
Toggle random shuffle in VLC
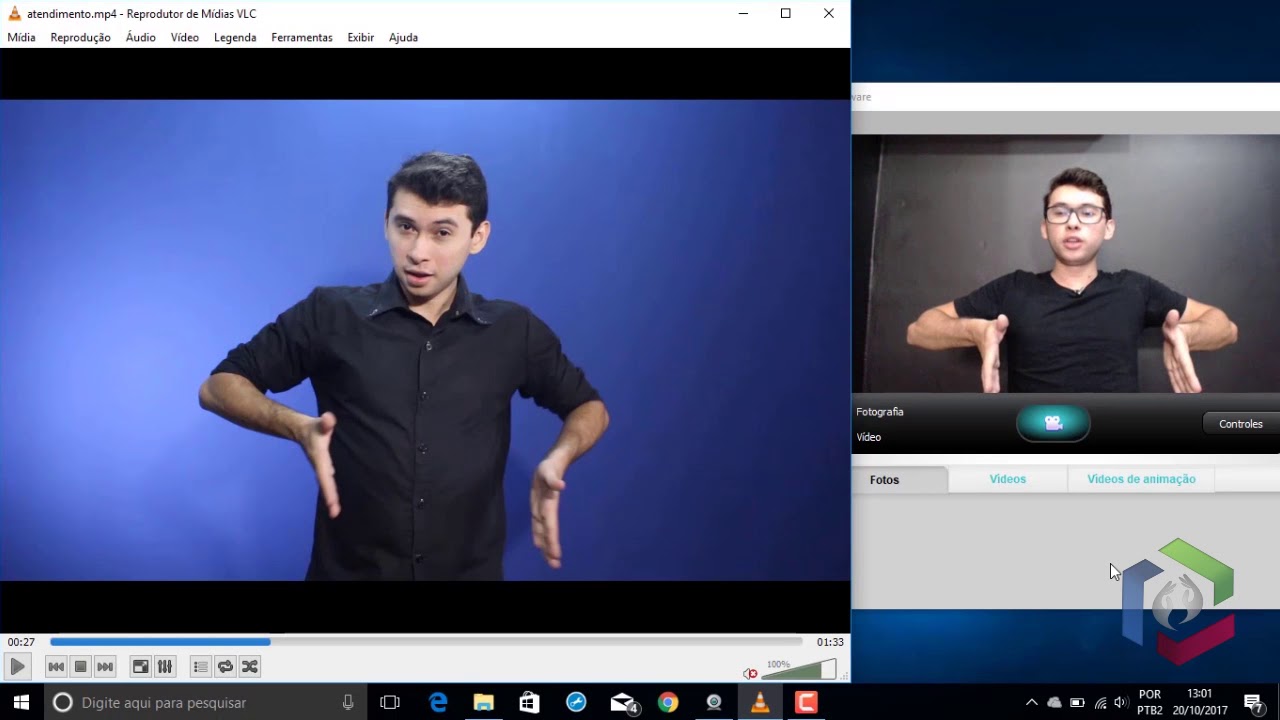[x=250, y=666]
